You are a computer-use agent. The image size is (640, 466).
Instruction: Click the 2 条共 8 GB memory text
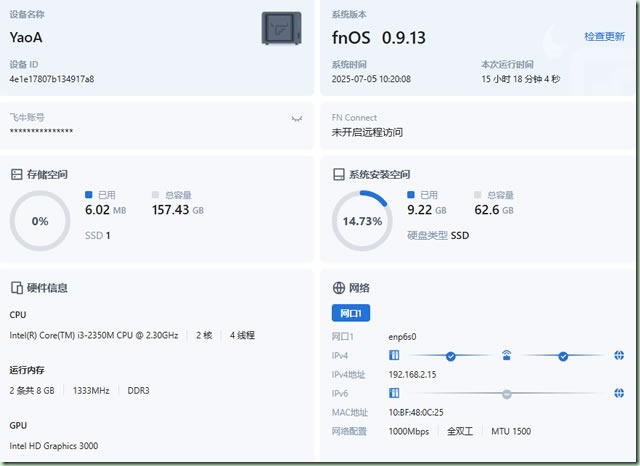pos(32,391)
